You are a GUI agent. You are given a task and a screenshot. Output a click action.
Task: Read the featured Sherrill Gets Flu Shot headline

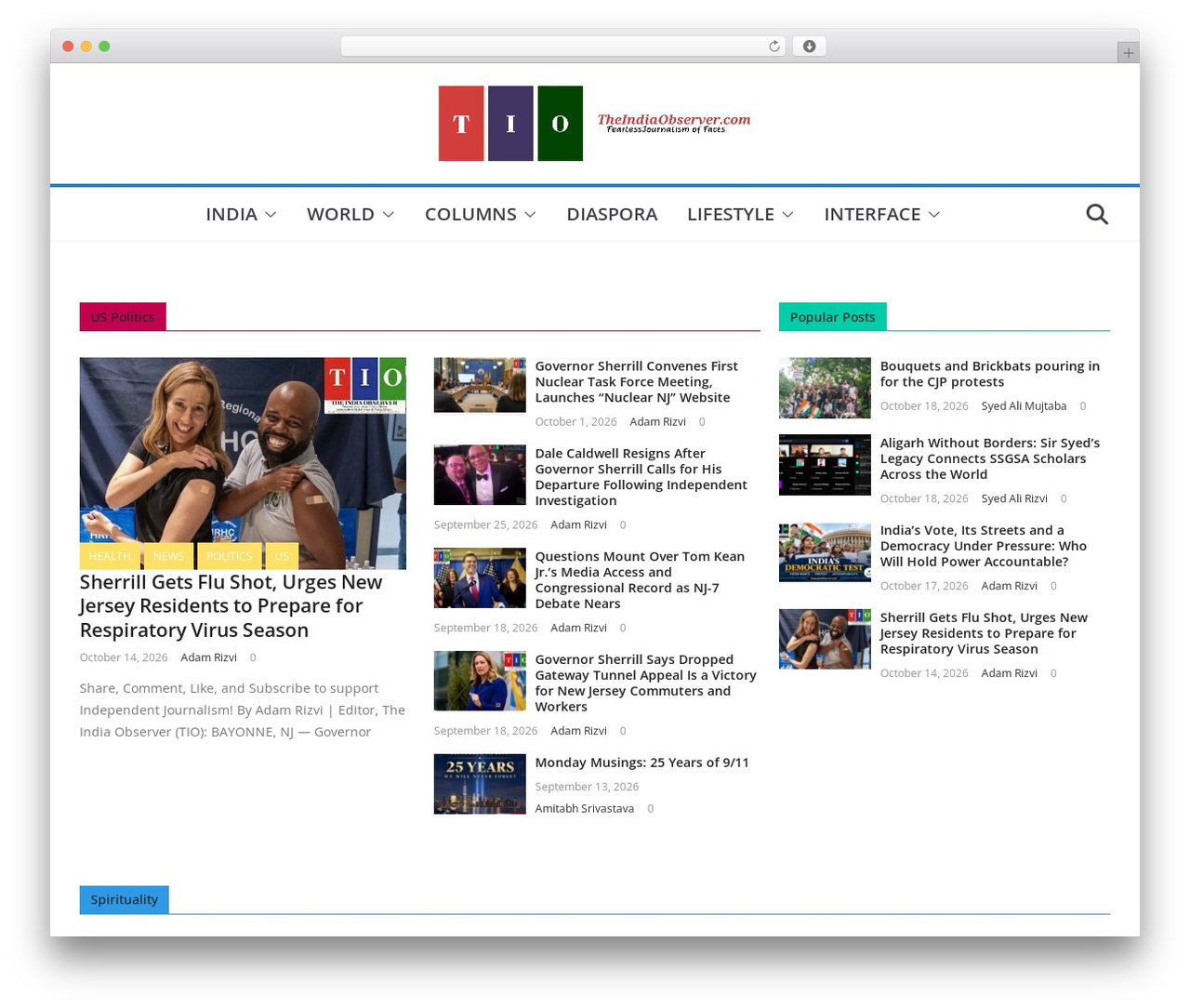pyautogui.click(x=231, y=606)
